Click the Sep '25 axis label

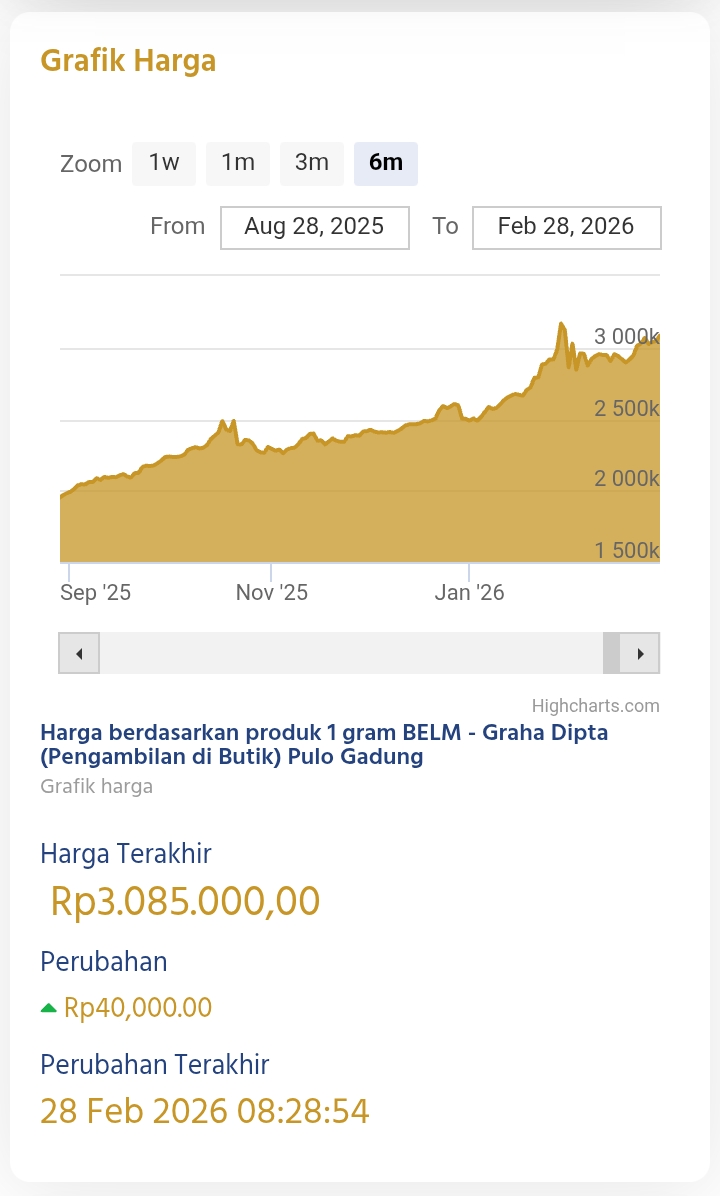[x=96, y=593]
